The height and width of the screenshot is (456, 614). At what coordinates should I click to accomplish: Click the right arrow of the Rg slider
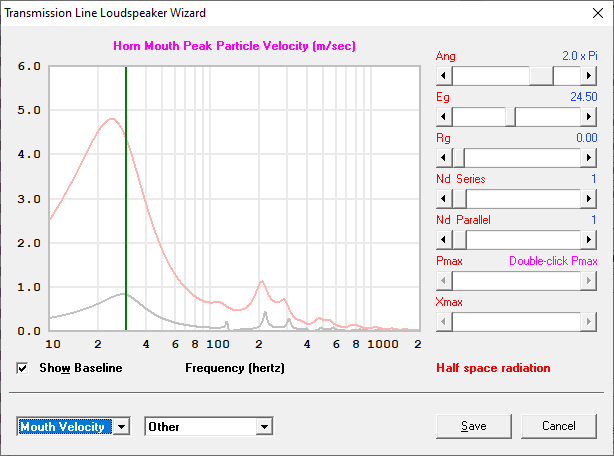click(x=589, y=158)
